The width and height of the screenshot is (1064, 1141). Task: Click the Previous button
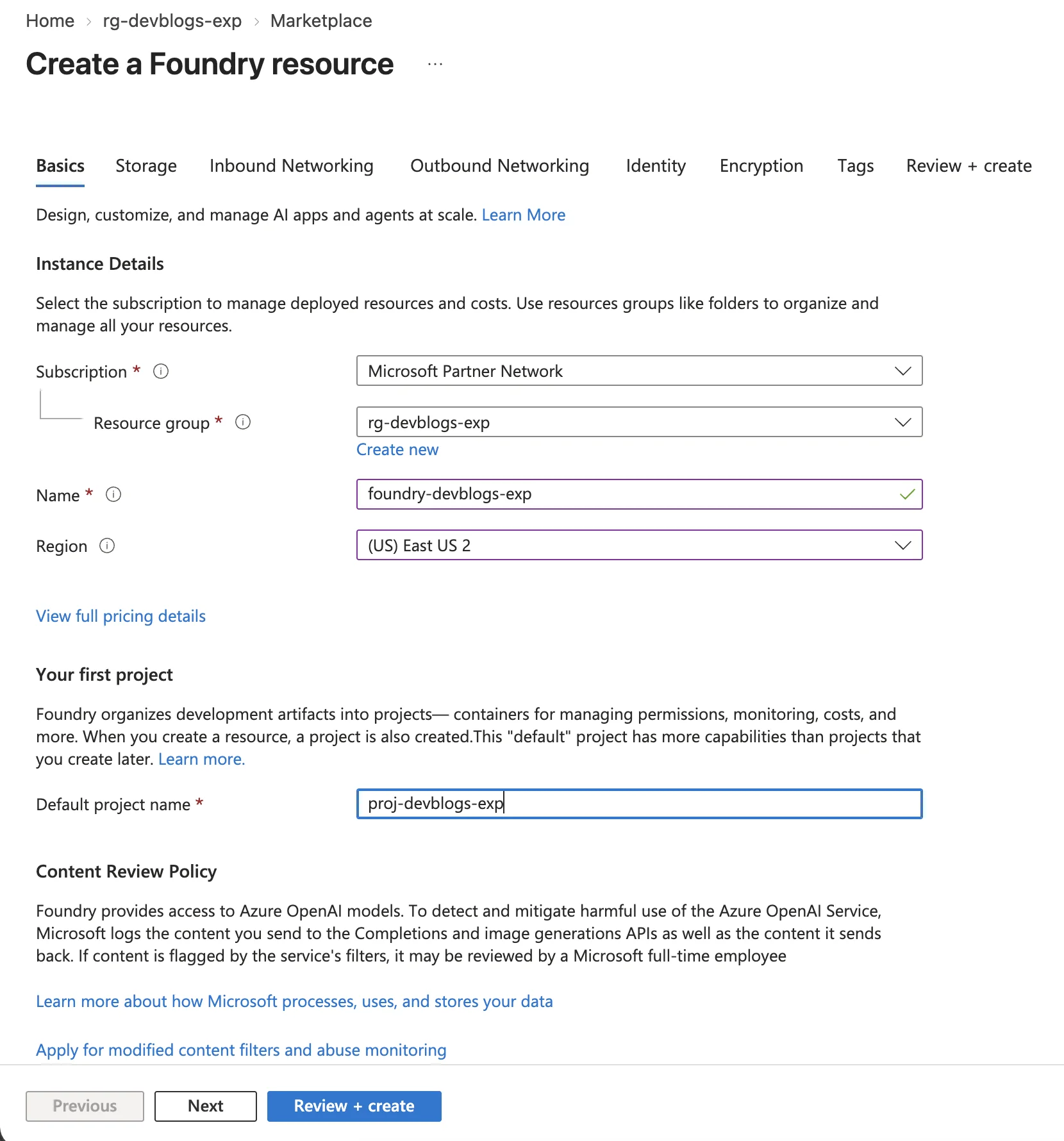click(85, 1106)
